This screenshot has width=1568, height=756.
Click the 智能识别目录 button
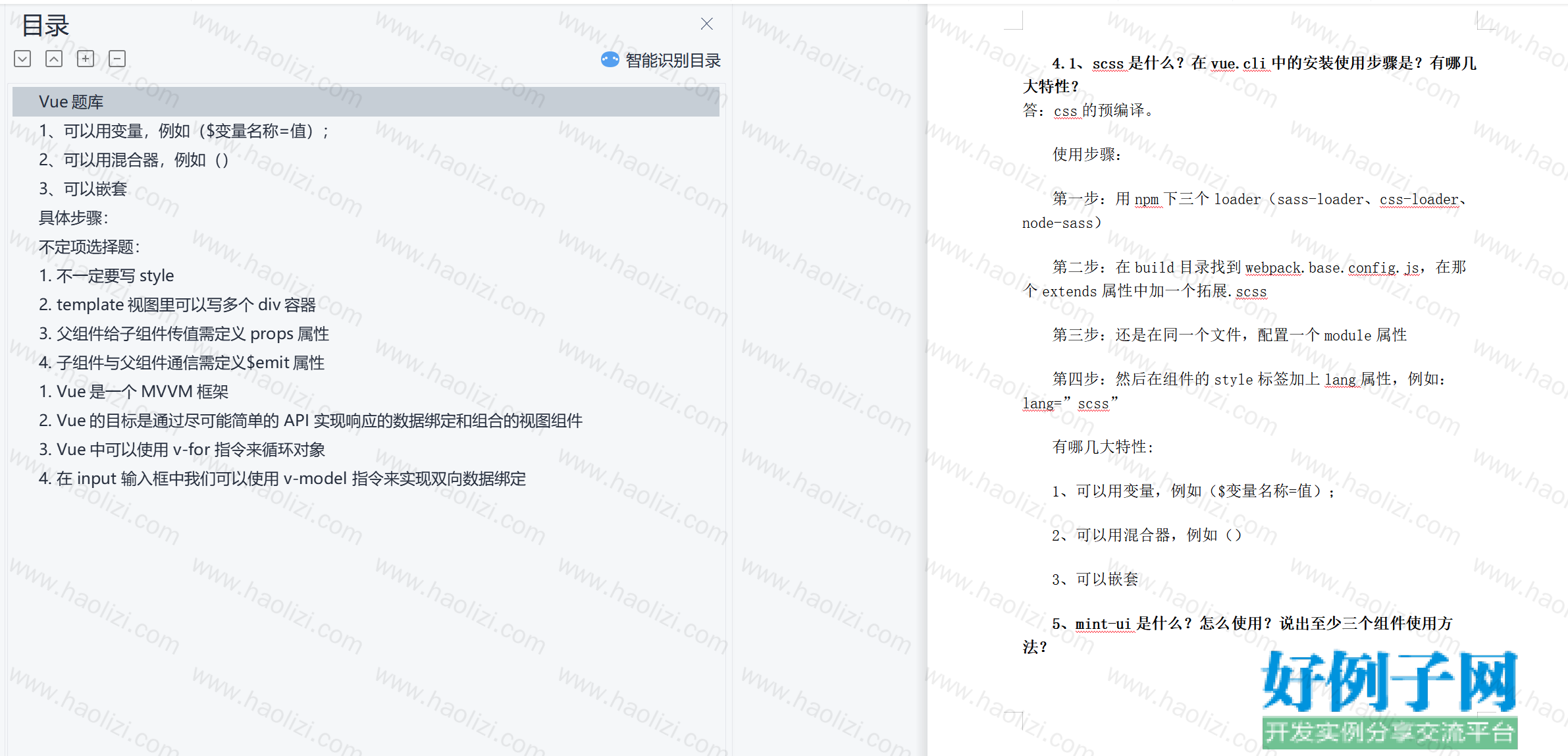(661, 61)
